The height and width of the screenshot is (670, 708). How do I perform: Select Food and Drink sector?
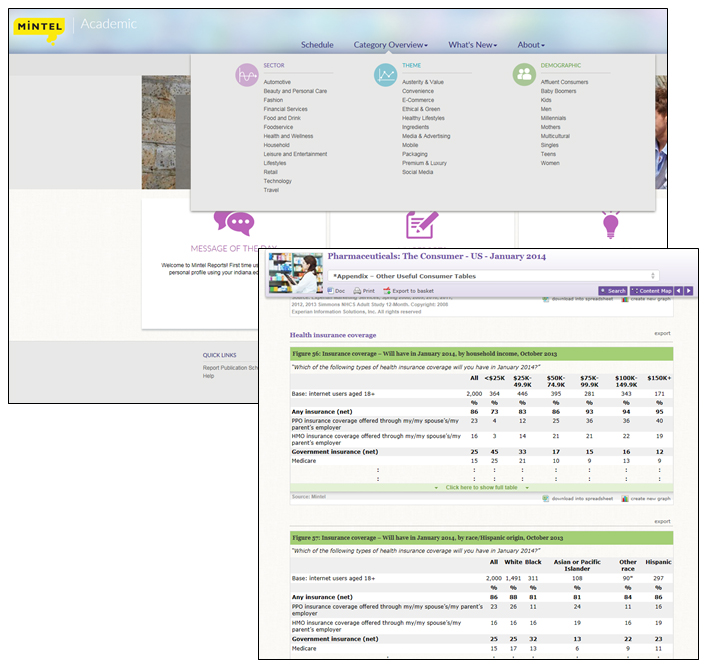pos(282,118)
